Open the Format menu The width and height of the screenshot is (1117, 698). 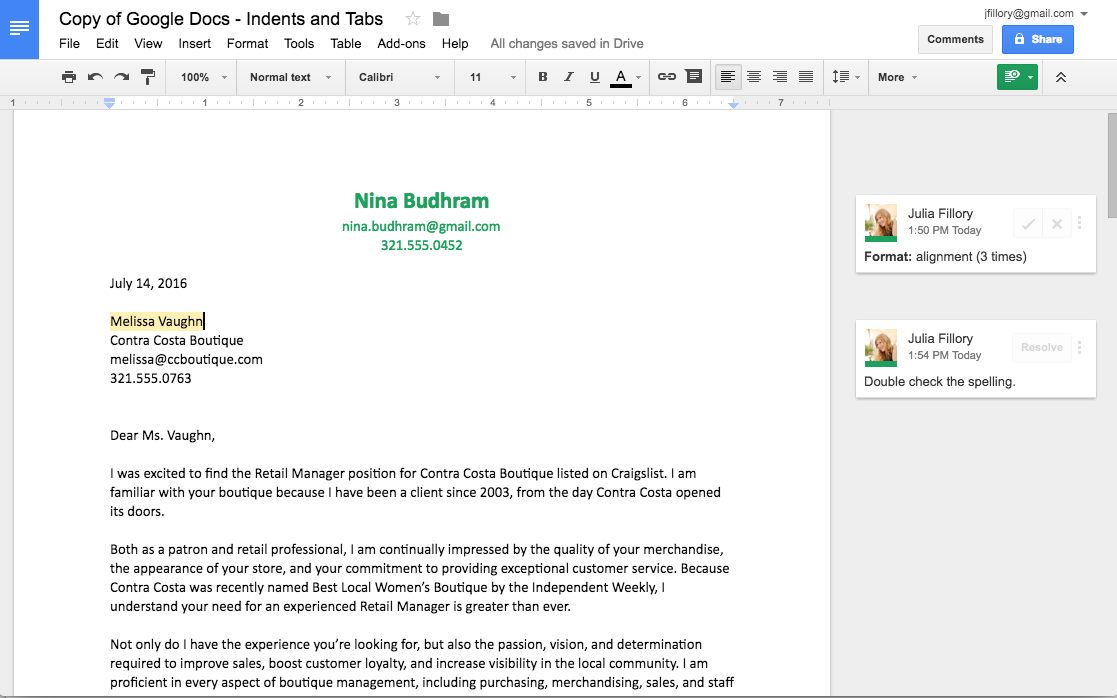pos(247,44)
